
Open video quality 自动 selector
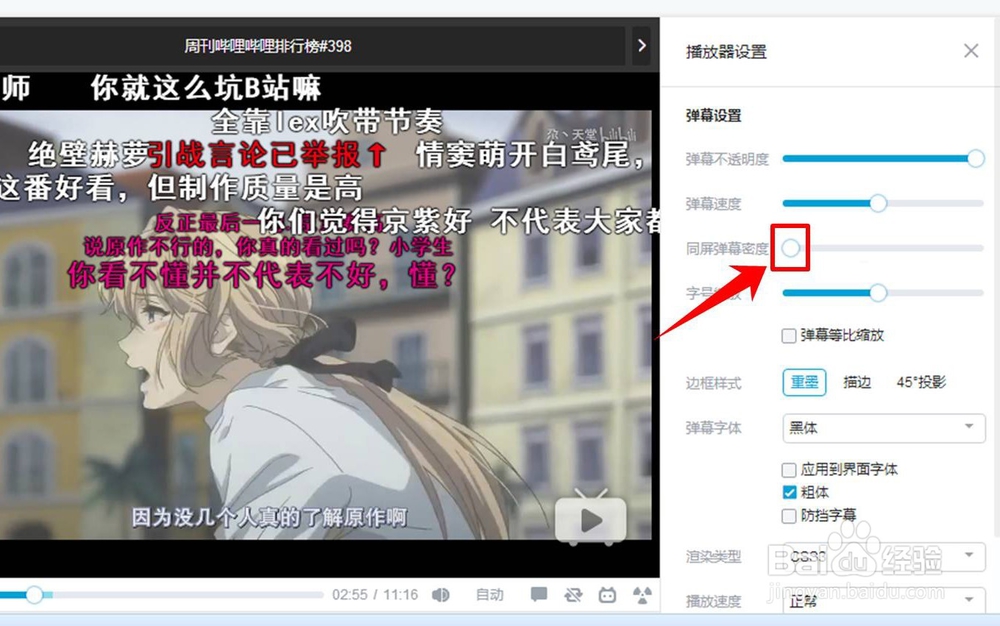[x=489, y=595]
